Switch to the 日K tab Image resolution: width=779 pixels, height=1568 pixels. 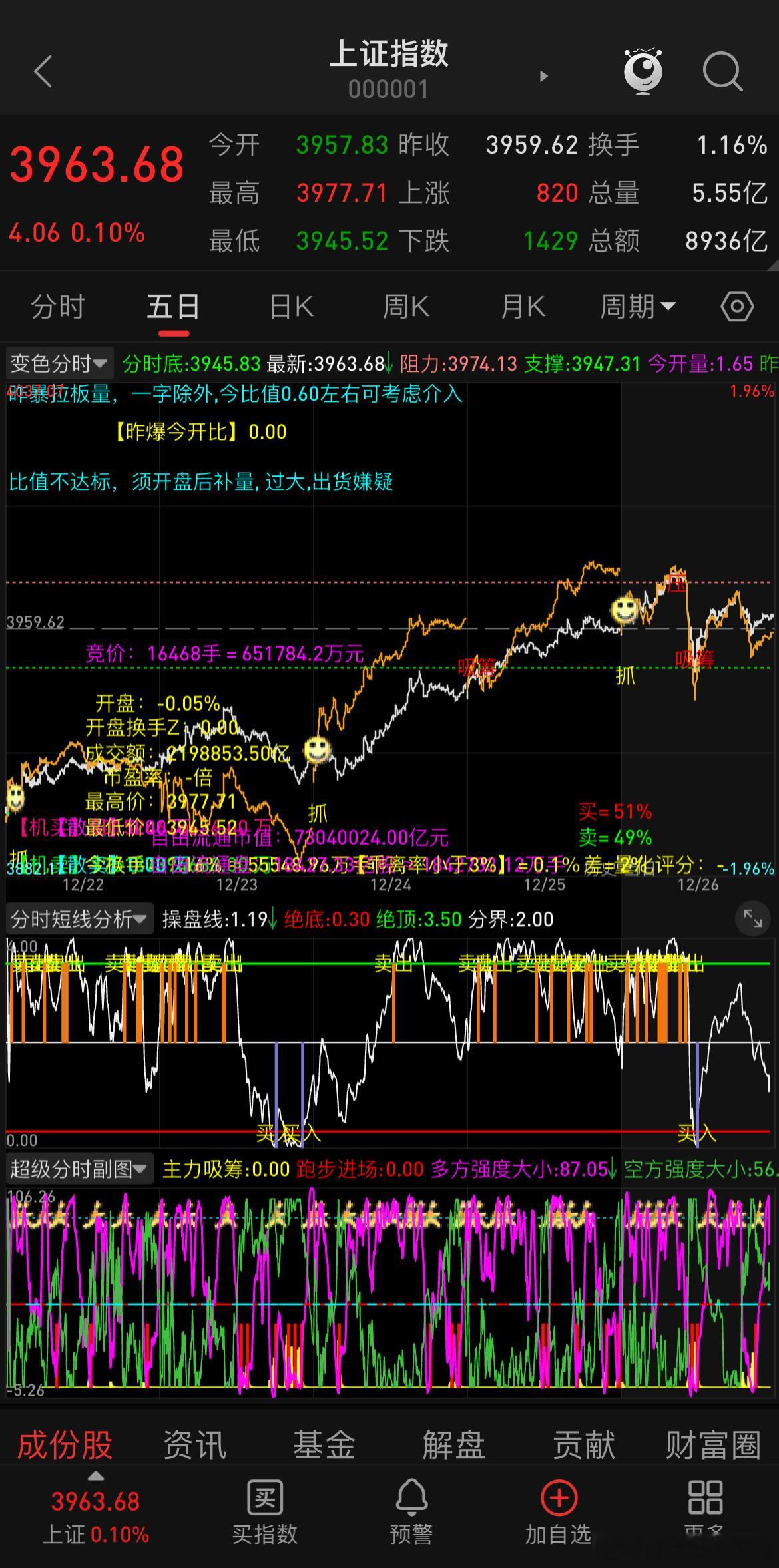[x=291, y=307]
